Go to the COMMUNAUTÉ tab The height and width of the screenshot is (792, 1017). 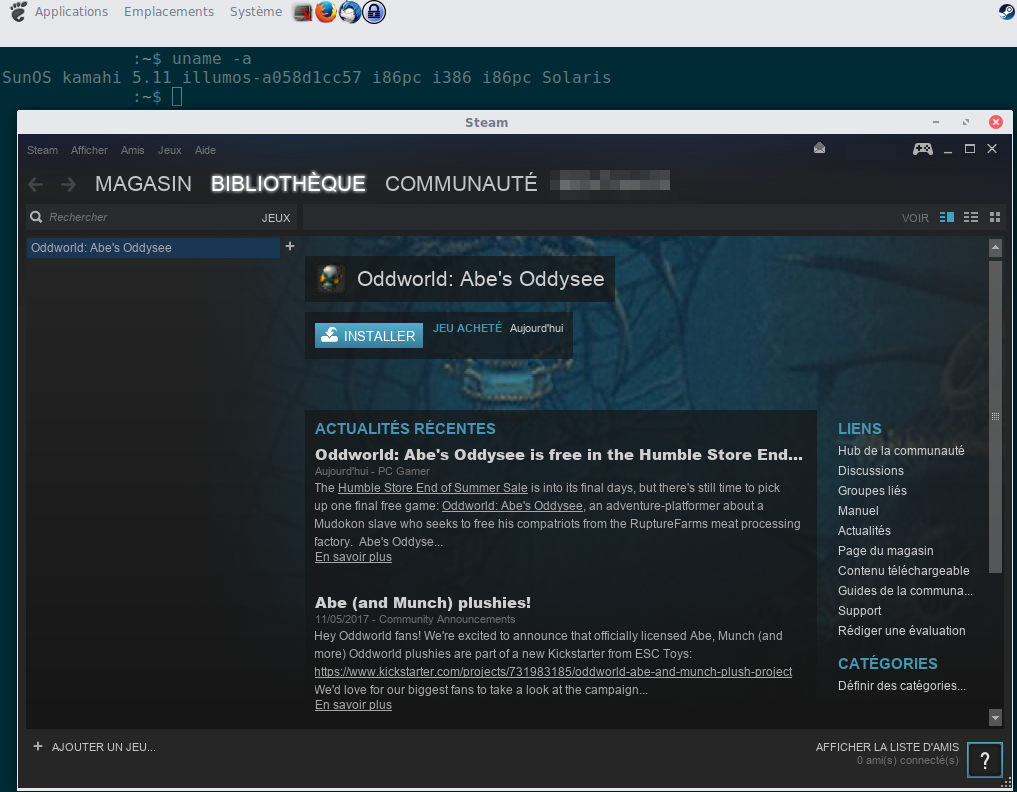[461, 184]
